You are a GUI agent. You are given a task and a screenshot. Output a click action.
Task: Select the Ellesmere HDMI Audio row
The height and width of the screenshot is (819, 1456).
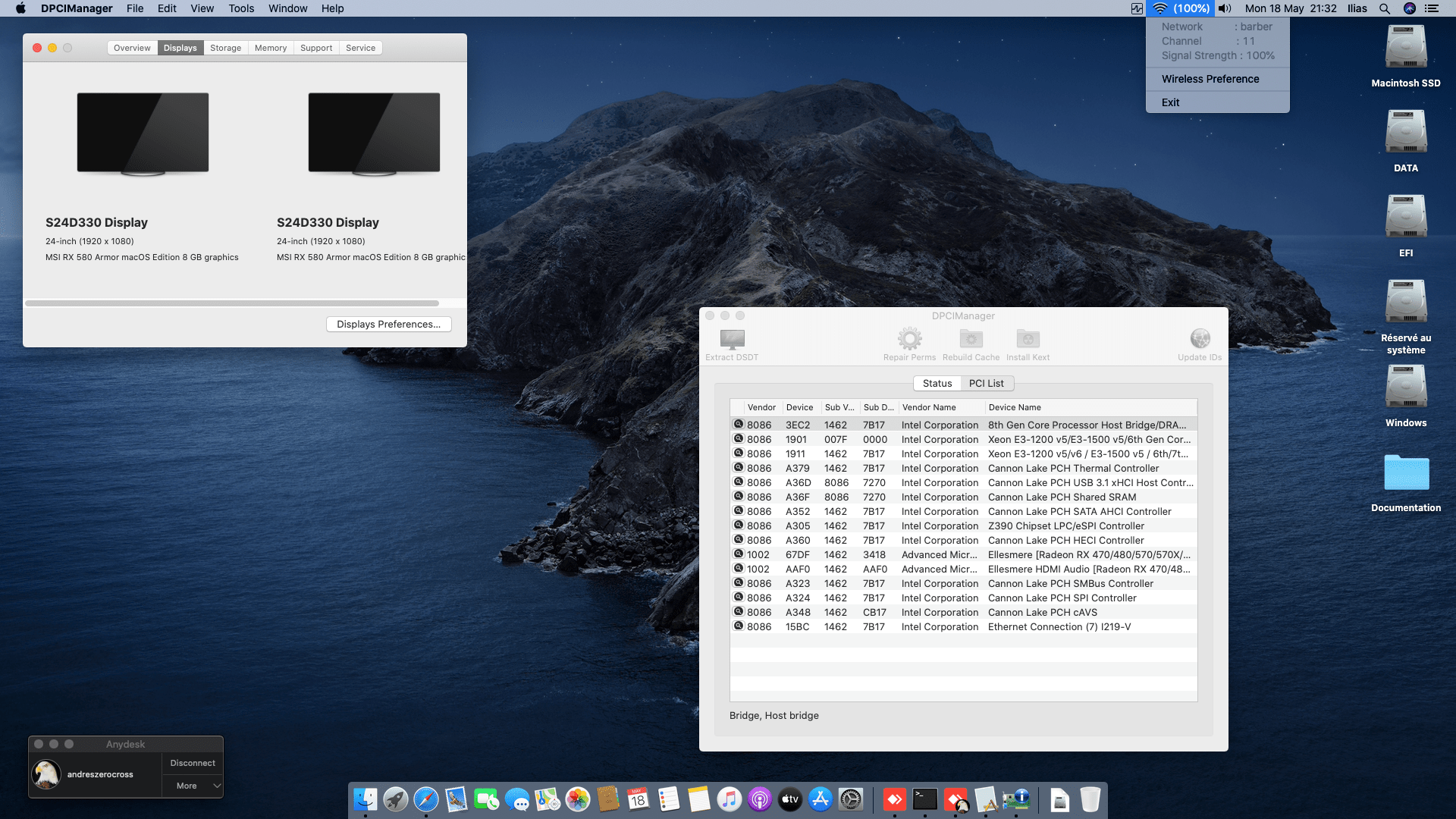point(963,569)
